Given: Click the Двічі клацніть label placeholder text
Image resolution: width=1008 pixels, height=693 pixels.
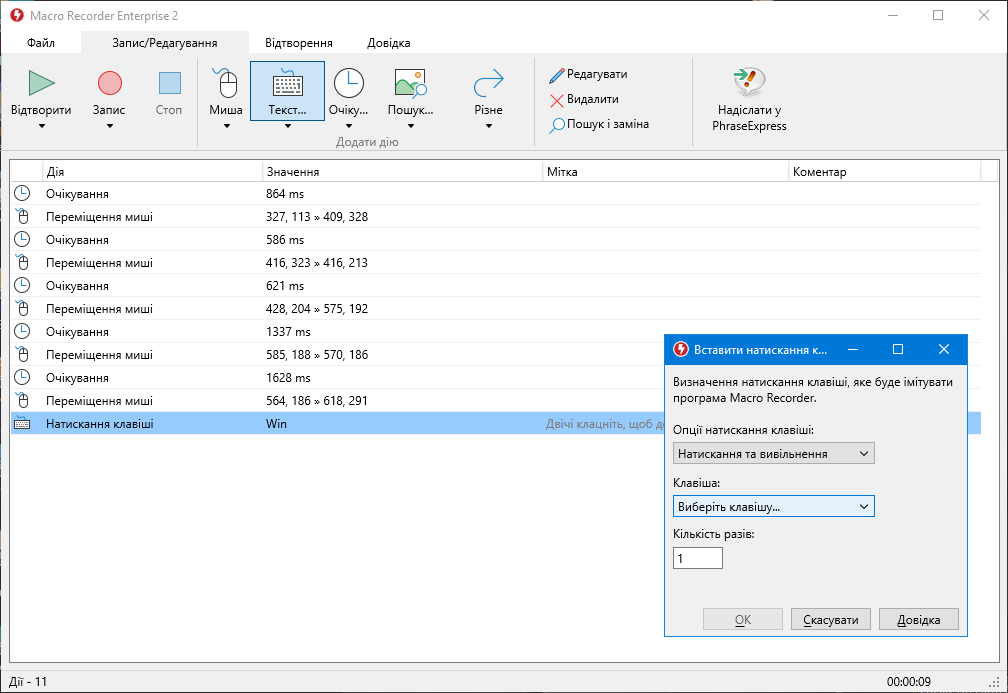Looking at the screenshot, I should point(604,424).
